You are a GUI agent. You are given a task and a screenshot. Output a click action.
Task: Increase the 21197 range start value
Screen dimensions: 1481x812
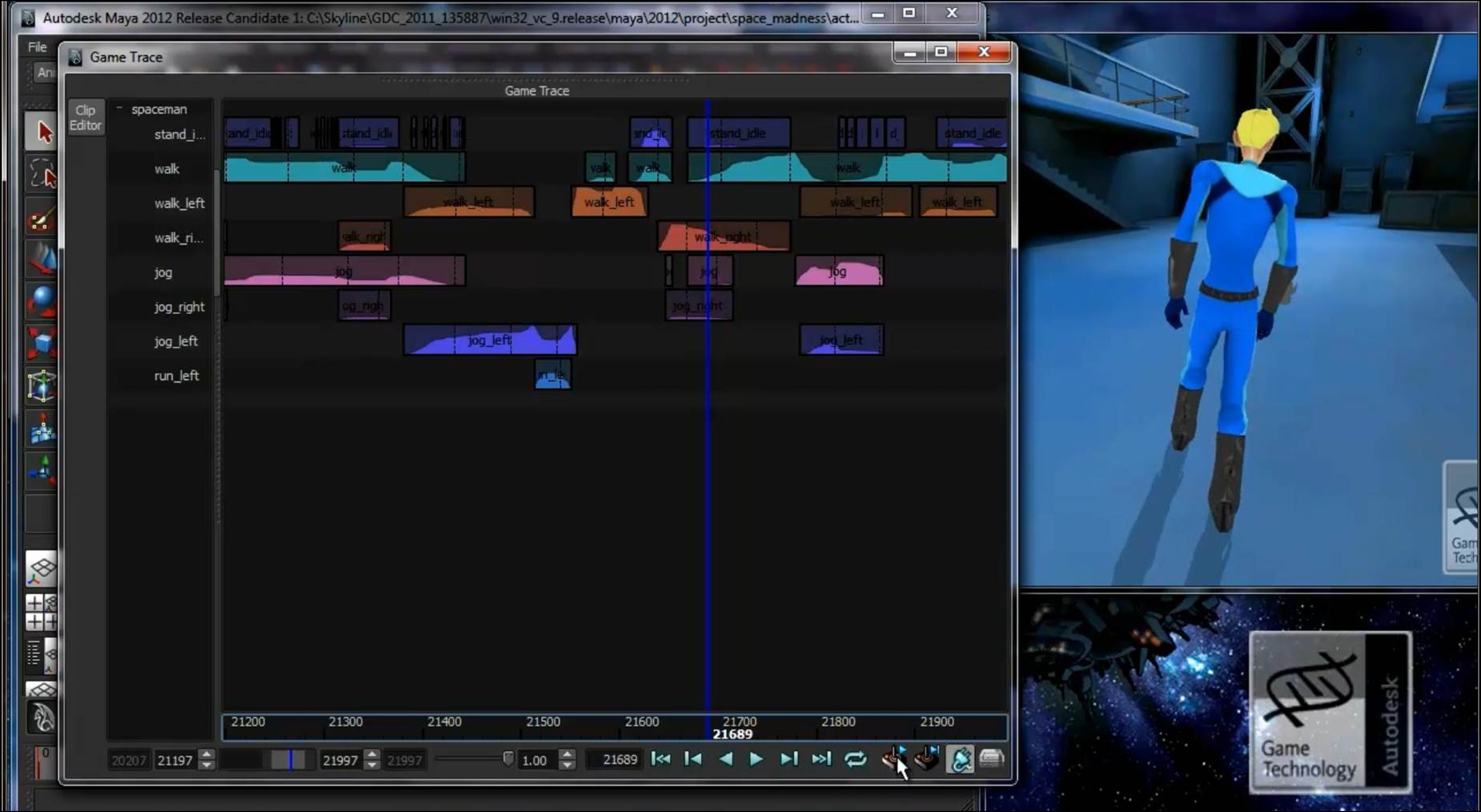coord(207,754)
